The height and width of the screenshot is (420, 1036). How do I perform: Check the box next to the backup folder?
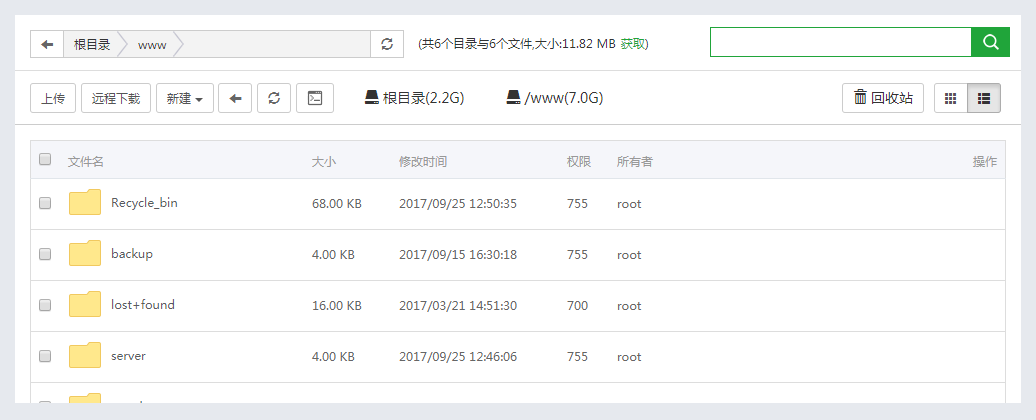tap(45, 254)
